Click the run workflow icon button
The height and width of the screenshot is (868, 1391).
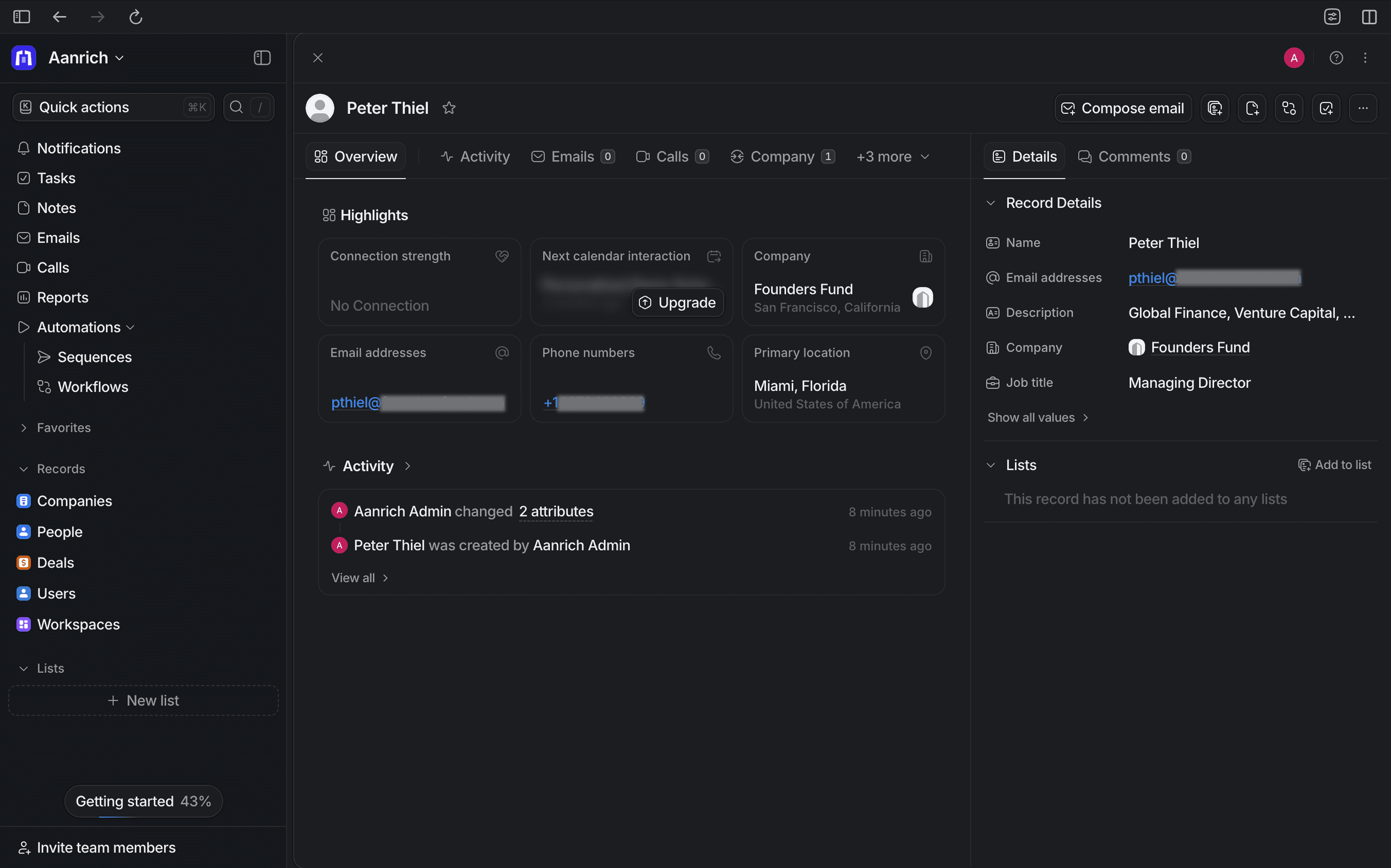[x=1289, y=108]
